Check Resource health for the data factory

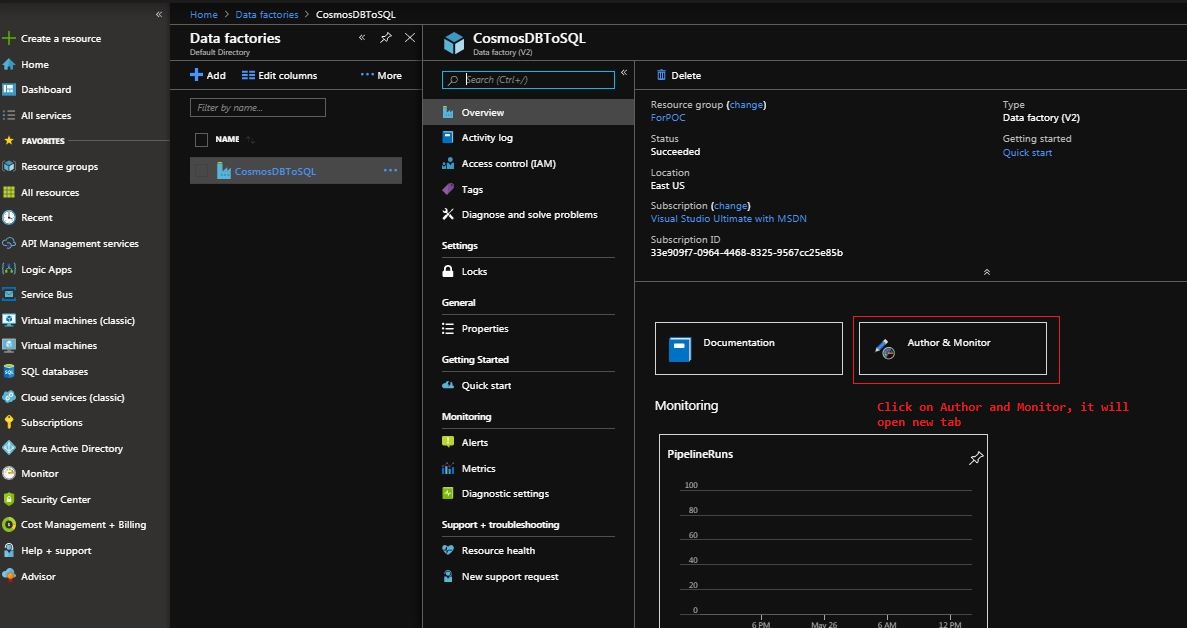tap(497, 550)
